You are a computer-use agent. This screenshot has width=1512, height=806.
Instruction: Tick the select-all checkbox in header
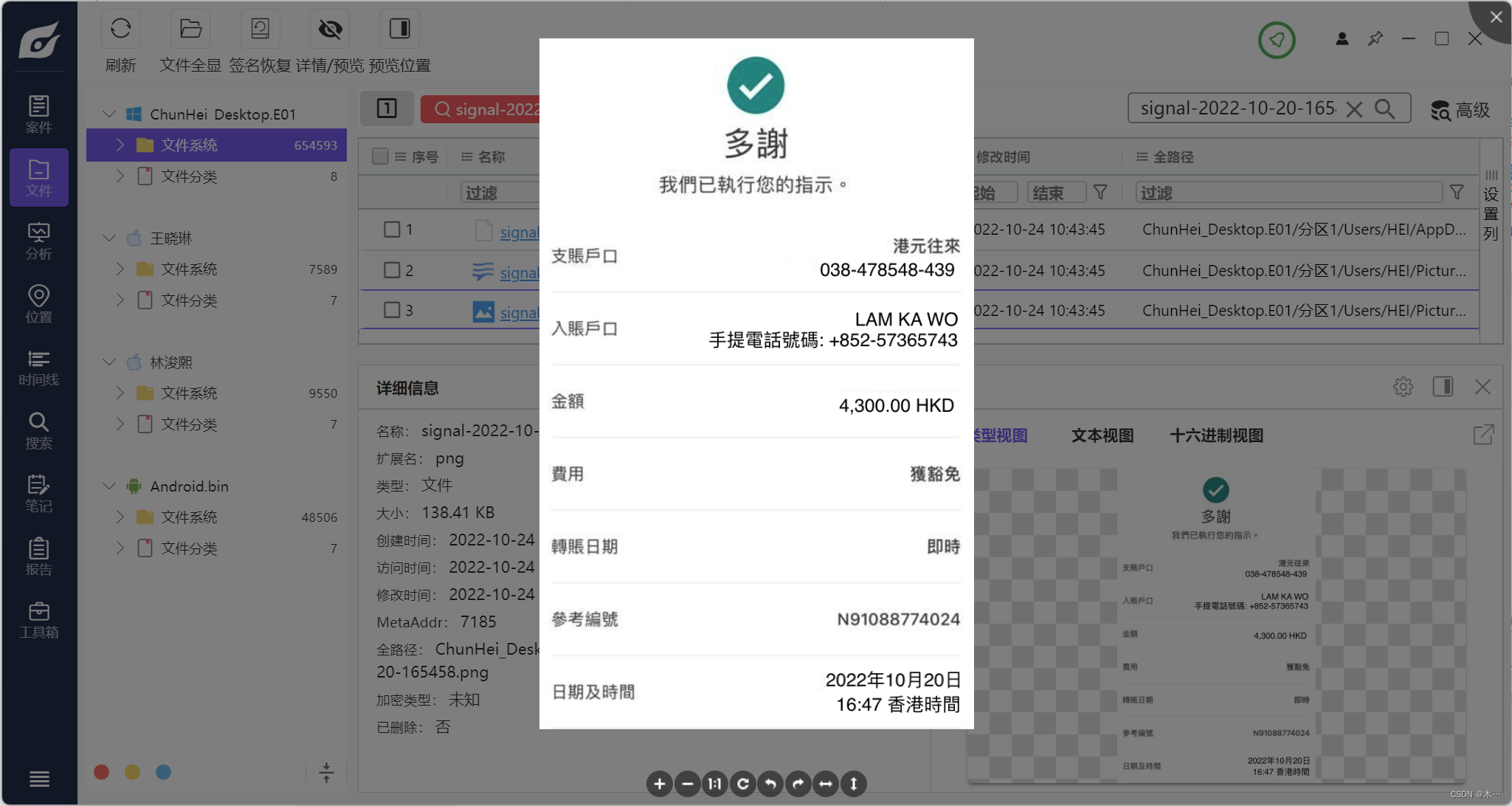380,156
